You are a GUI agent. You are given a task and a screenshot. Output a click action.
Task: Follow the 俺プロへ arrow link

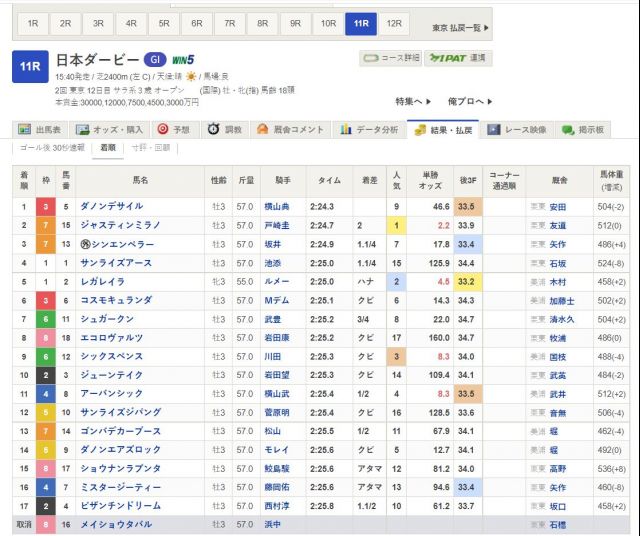(x=470, y=101)
